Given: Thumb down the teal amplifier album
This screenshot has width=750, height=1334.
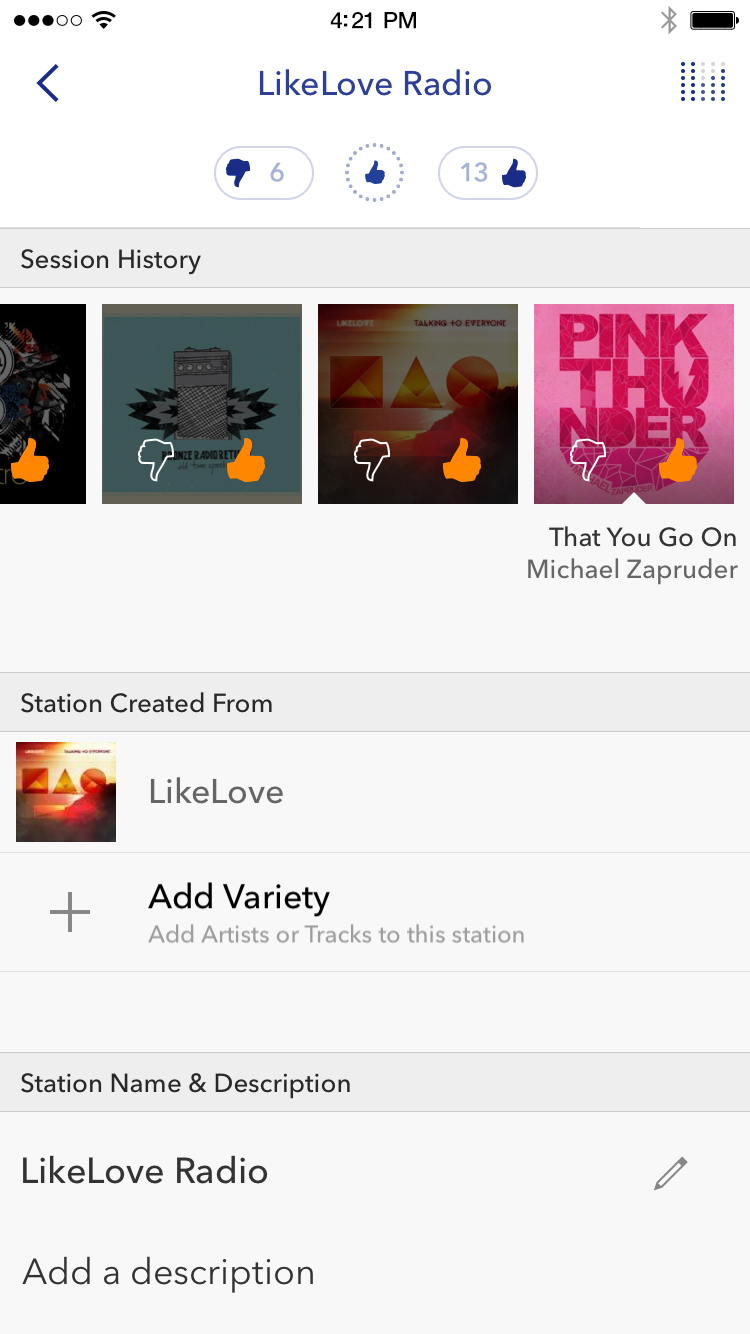Looking at the screenshot, I should click(x=156, y=460).
